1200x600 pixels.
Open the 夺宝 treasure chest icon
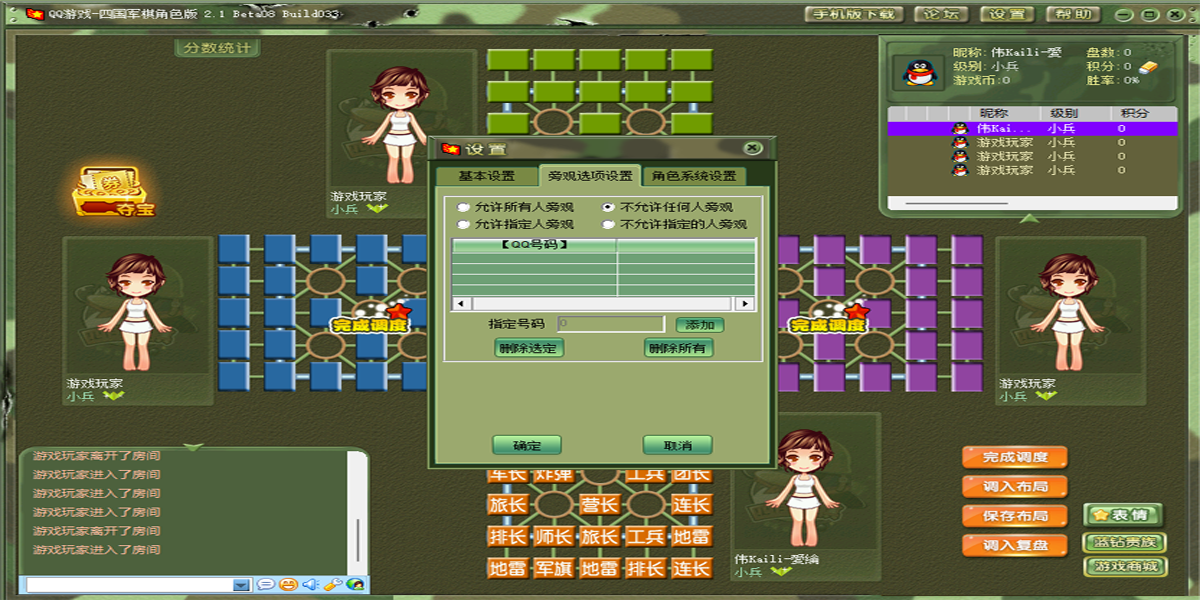115,191
